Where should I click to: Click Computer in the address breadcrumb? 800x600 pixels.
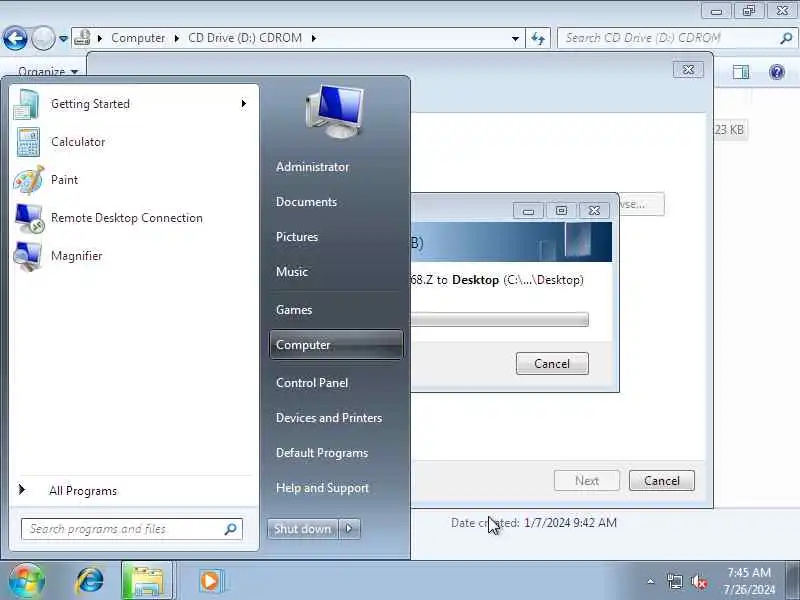point(138,38)
